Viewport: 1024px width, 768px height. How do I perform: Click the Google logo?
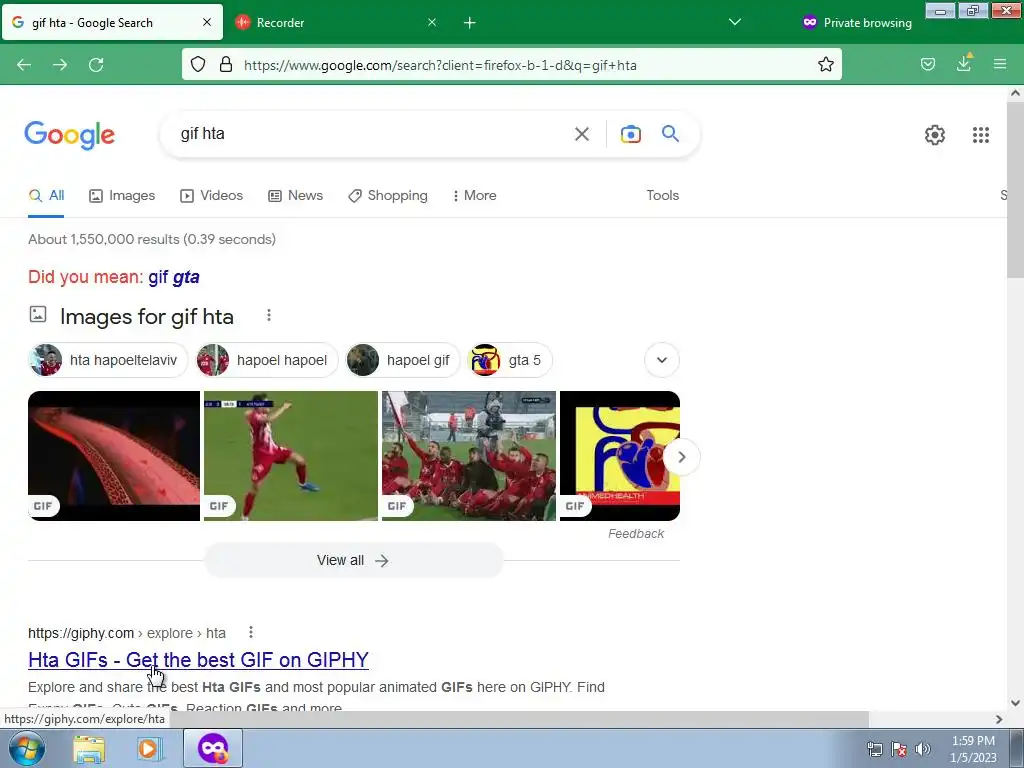70,135
